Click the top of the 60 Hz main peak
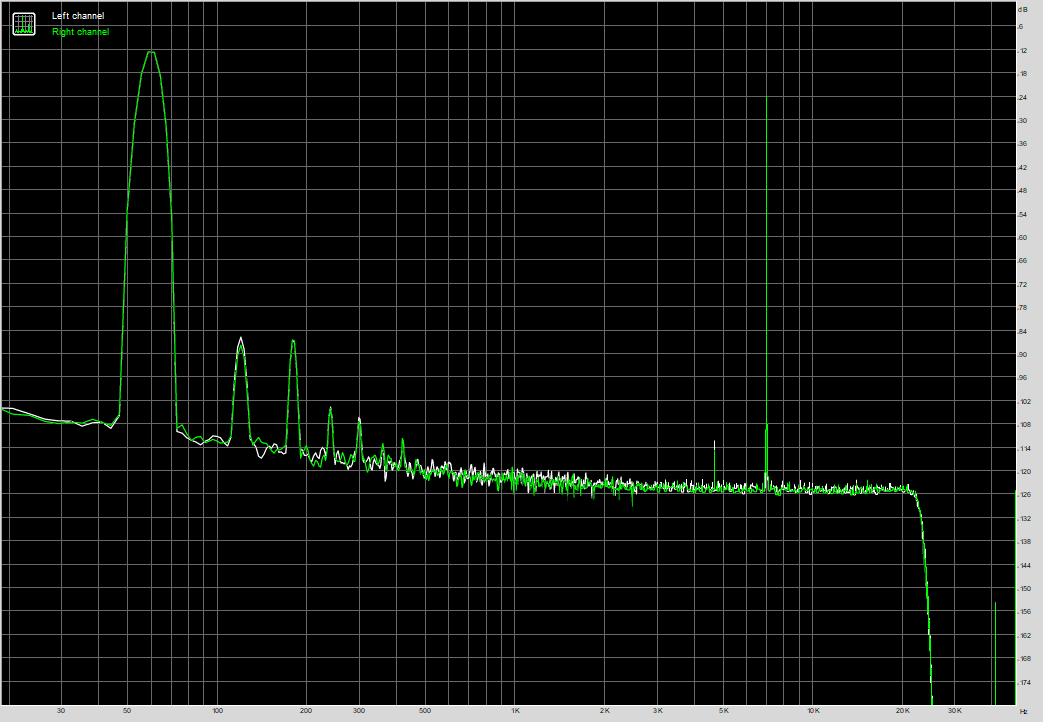This screenshot has height=722, width=1043. coord(150,51)
